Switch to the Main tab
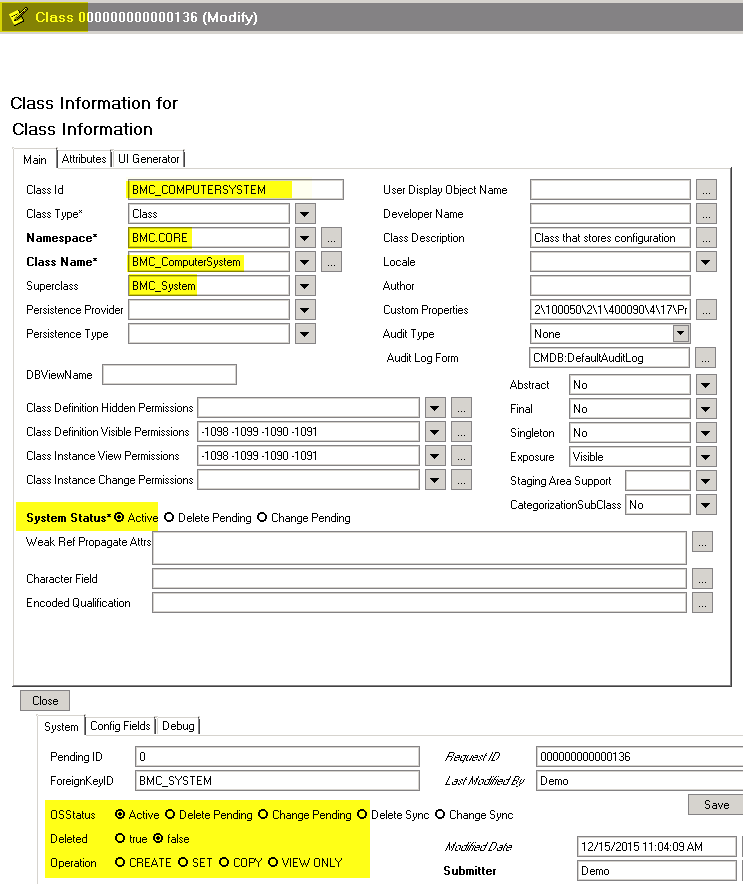The width and height of the screenshot is (743, 884). (34, 160)
